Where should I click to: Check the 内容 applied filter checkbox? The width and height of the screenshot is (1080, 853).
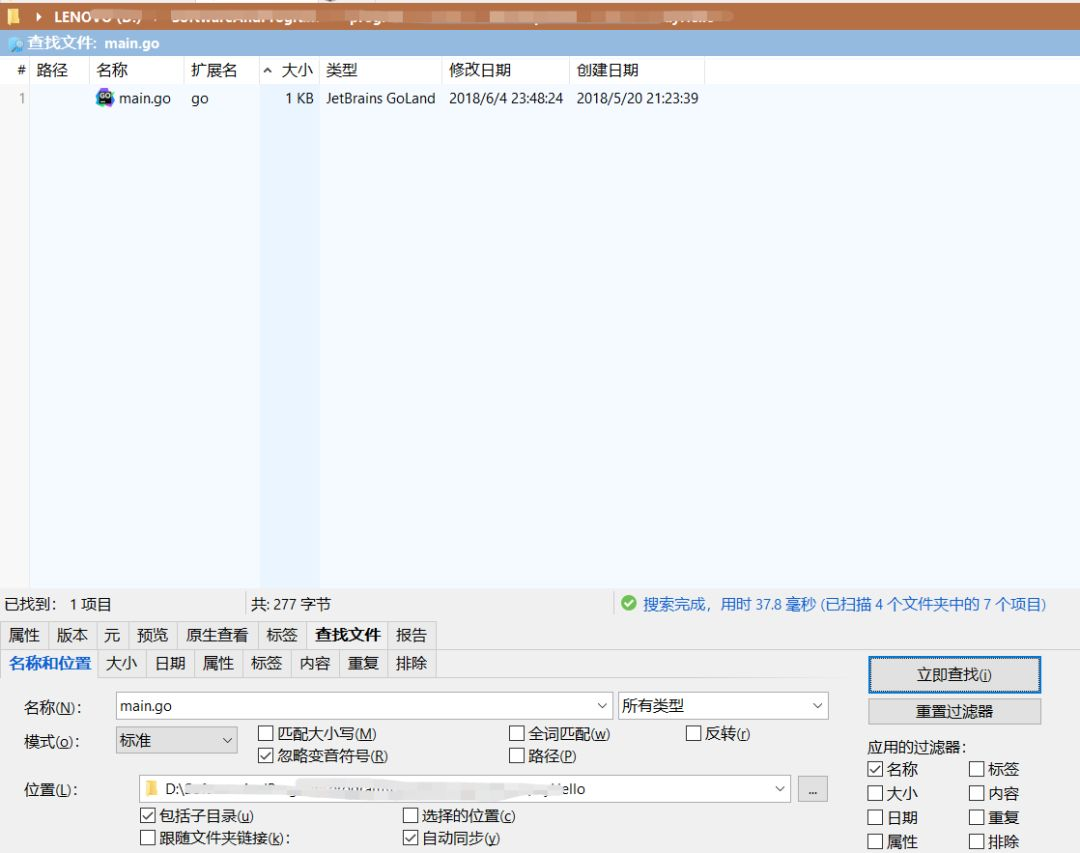(x=976, y=793)
